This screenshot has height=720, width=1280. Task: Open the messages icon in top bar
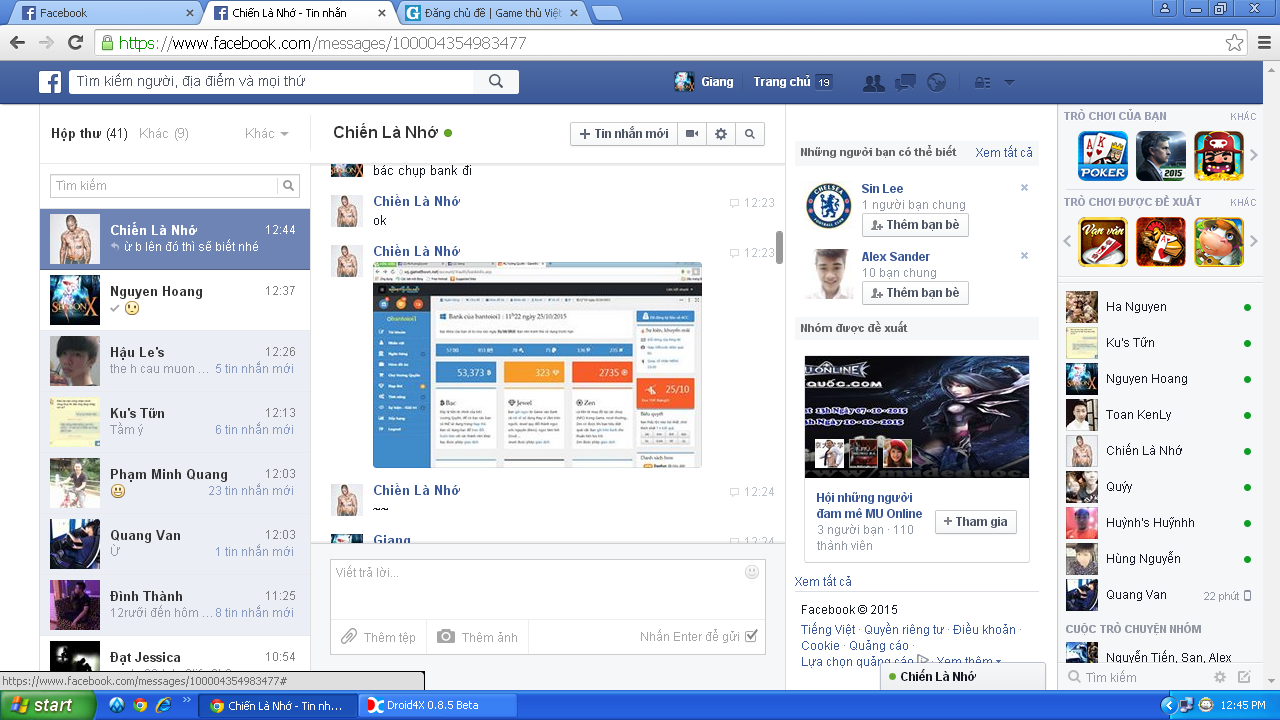905,83
